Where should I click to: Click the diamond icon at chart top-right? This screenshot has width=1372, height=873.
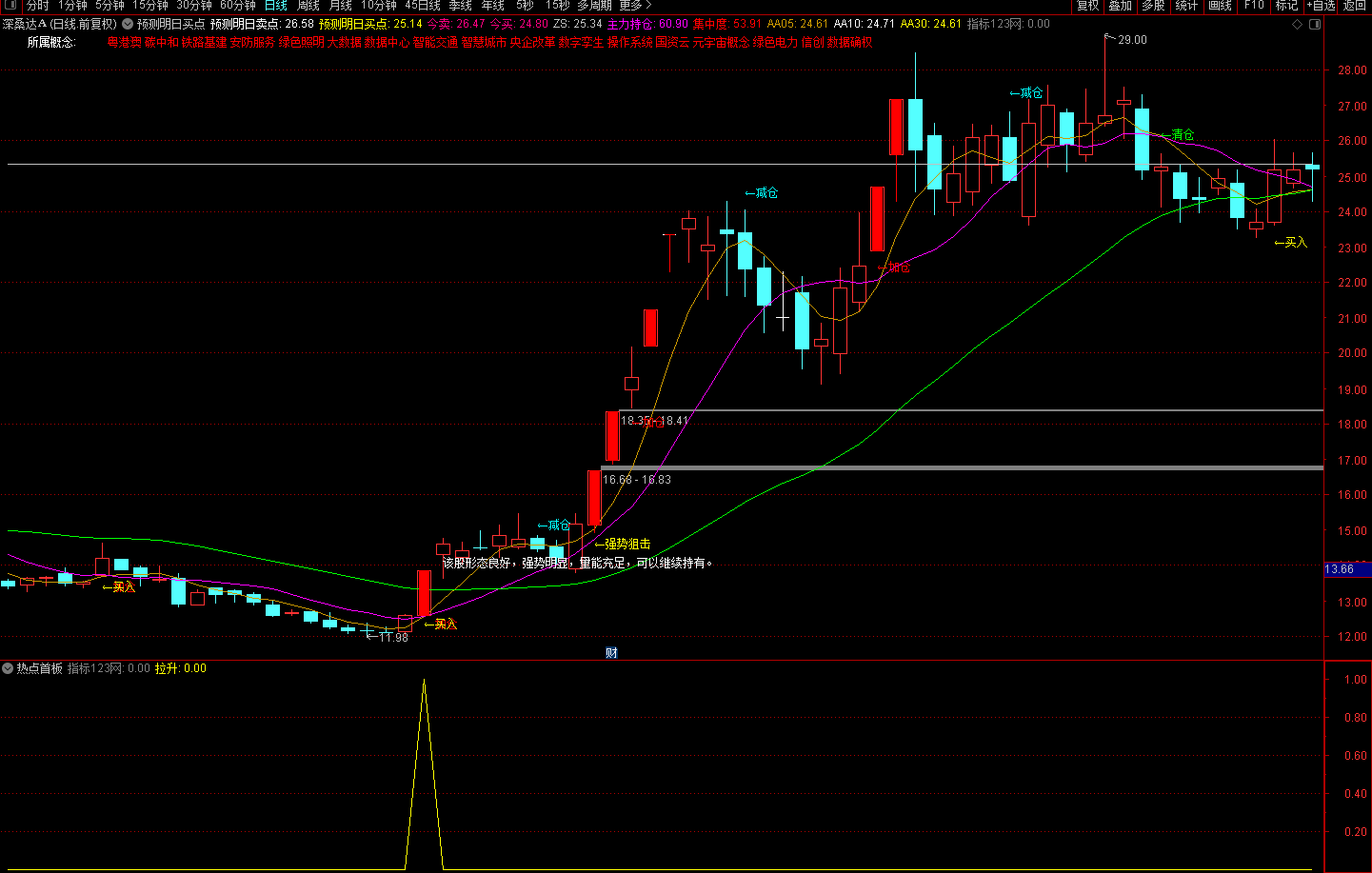1297,24
